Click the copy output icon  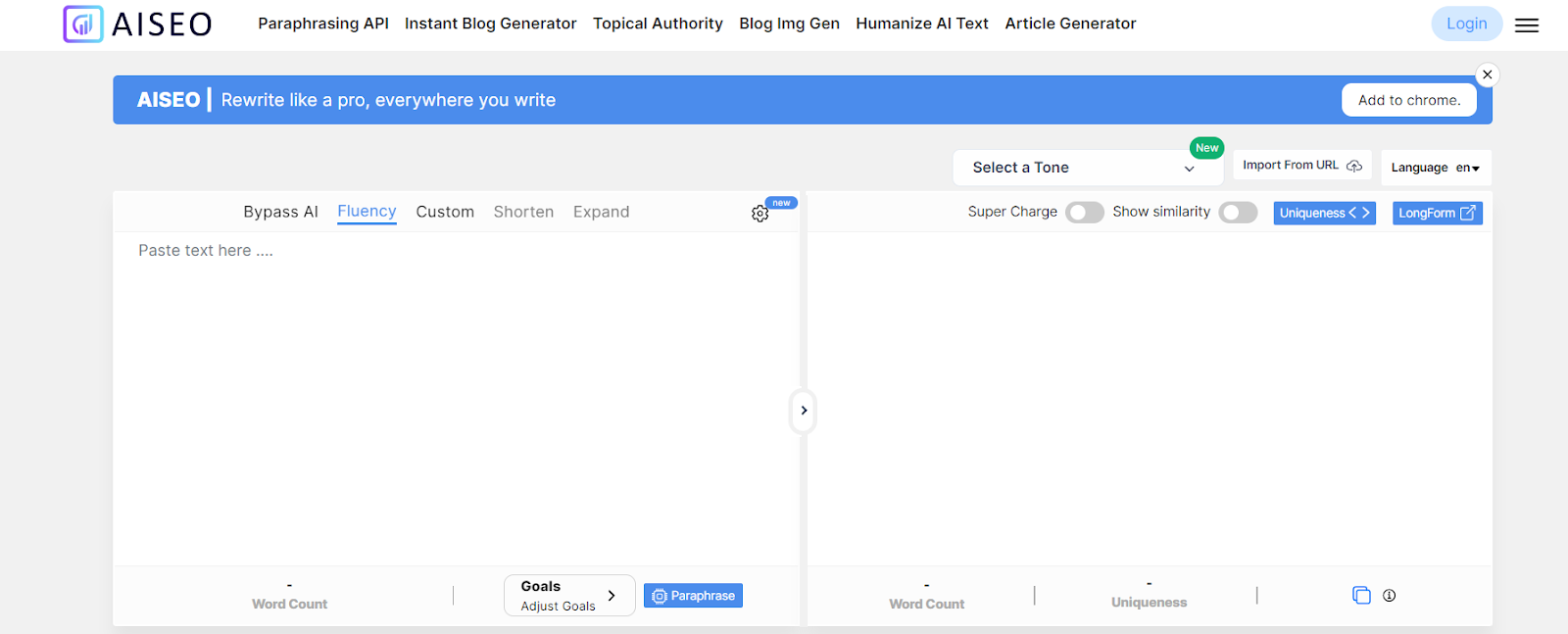(x=1361, y=595)
